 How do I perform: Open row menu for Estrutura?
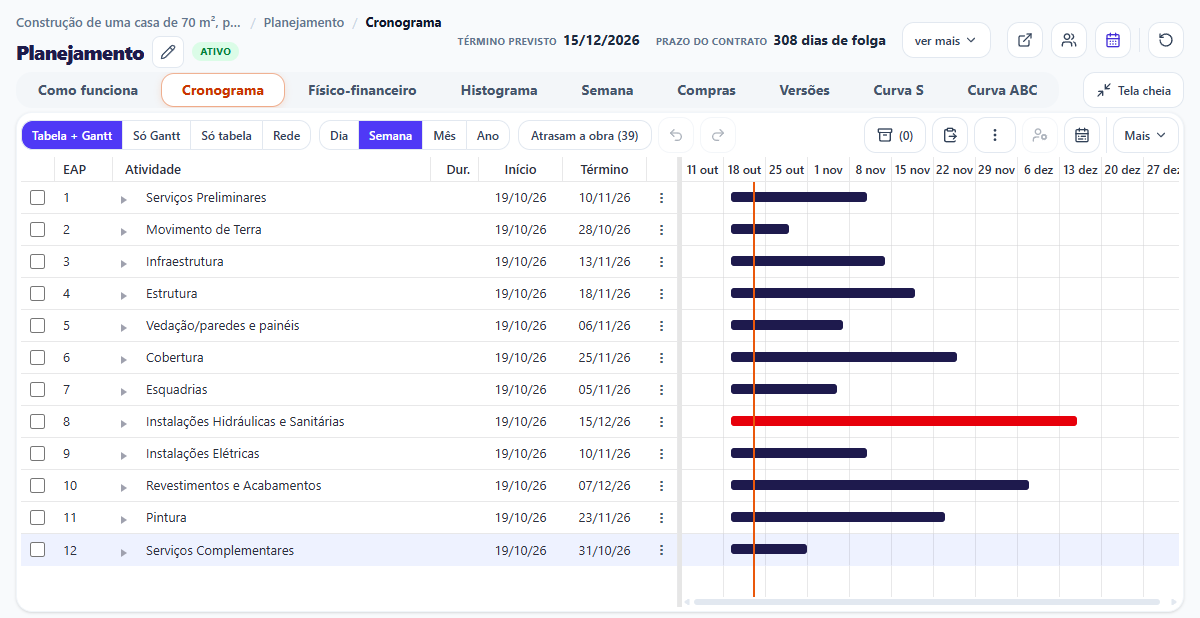click(x=661, y=294)
